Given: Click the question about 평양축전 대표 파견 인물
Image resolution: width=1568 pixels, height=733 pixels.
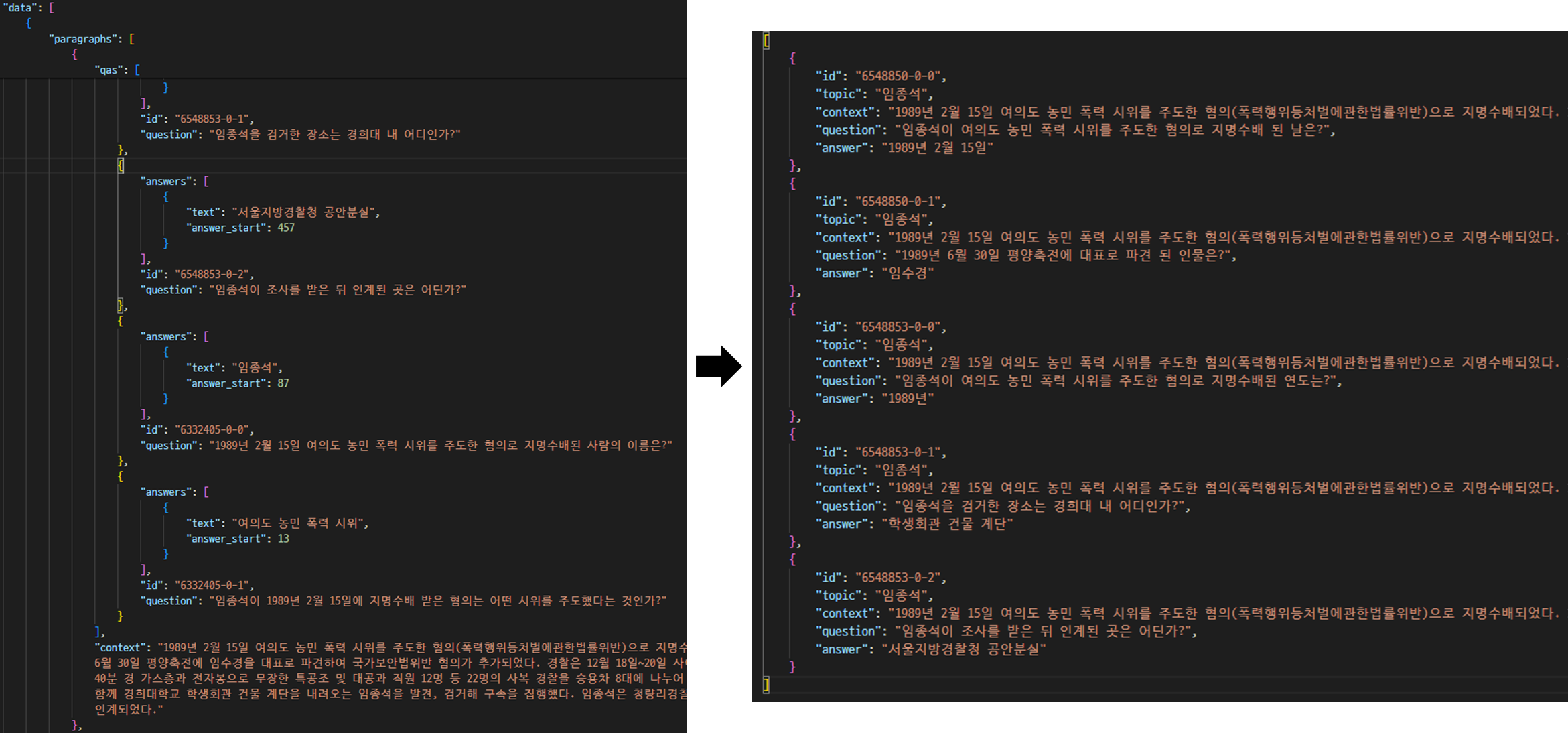Looking at the screenshot, I should point(1065,255).
